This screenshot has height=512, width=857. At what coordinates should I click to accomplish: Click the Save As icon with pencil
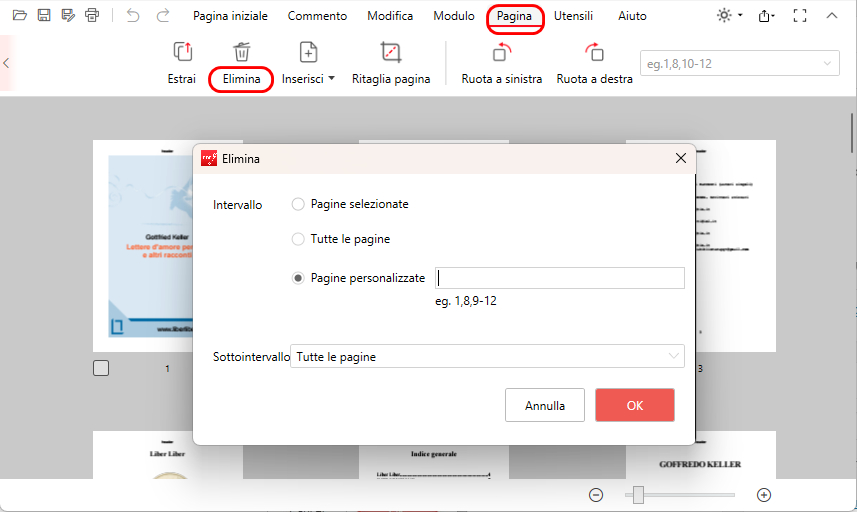(x=68, y=15)
